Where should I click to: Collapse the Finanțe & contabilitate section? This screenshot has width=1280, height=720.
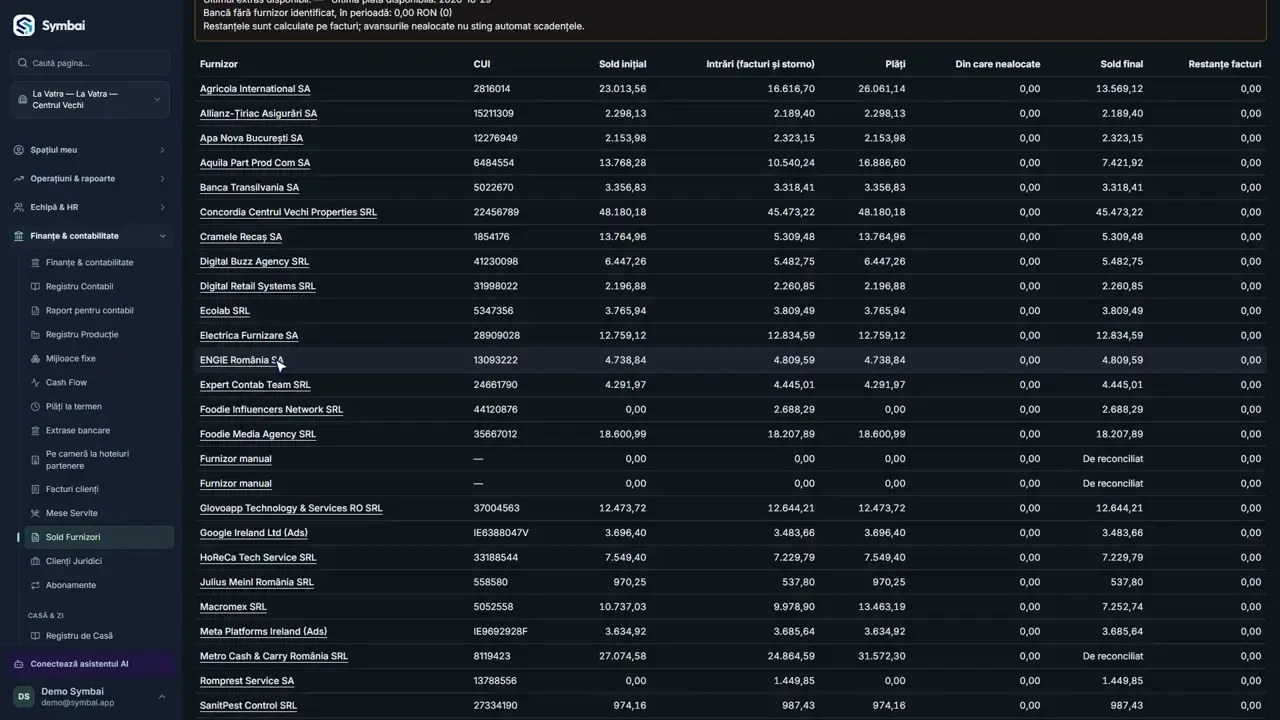point(90,236)
